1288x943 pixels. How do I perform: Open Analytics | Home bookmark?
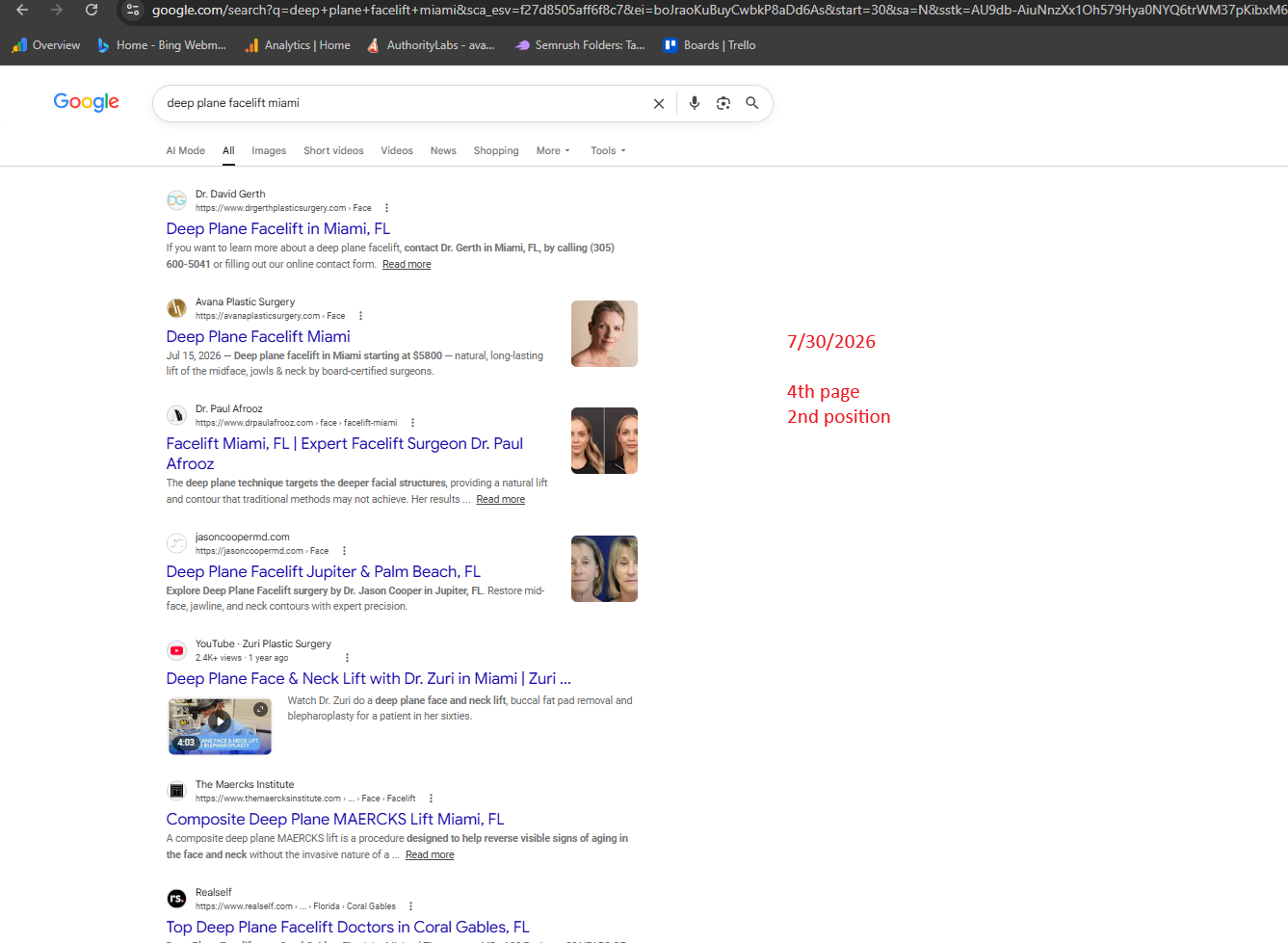click(298, 45)
